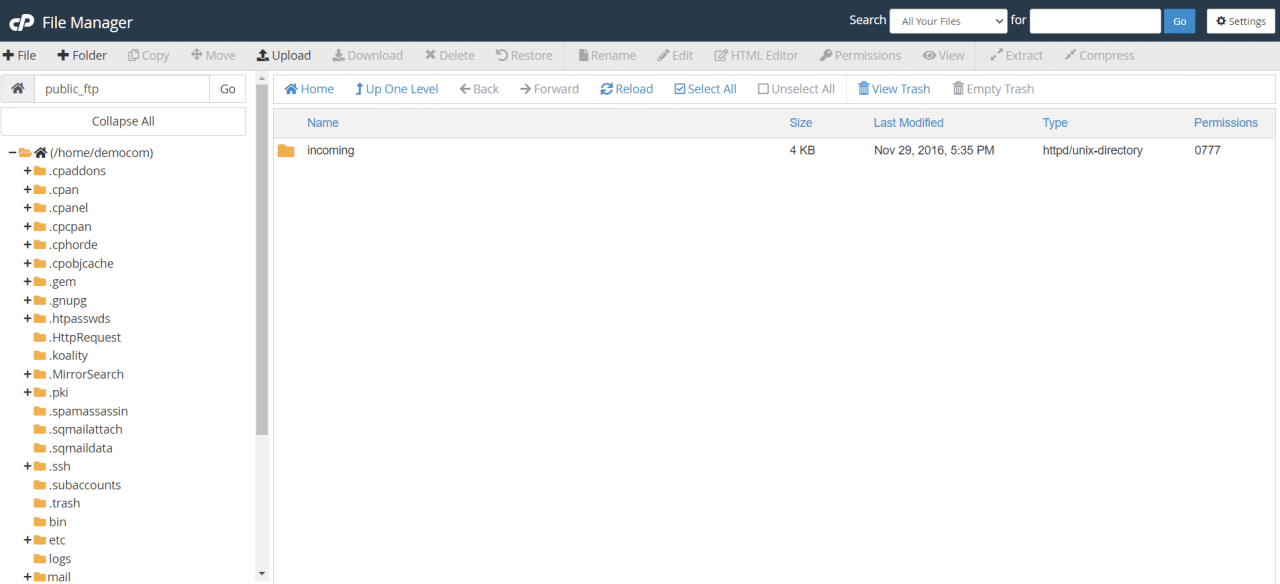
Task: Reload the current directory listing
Action: point(626,88)
